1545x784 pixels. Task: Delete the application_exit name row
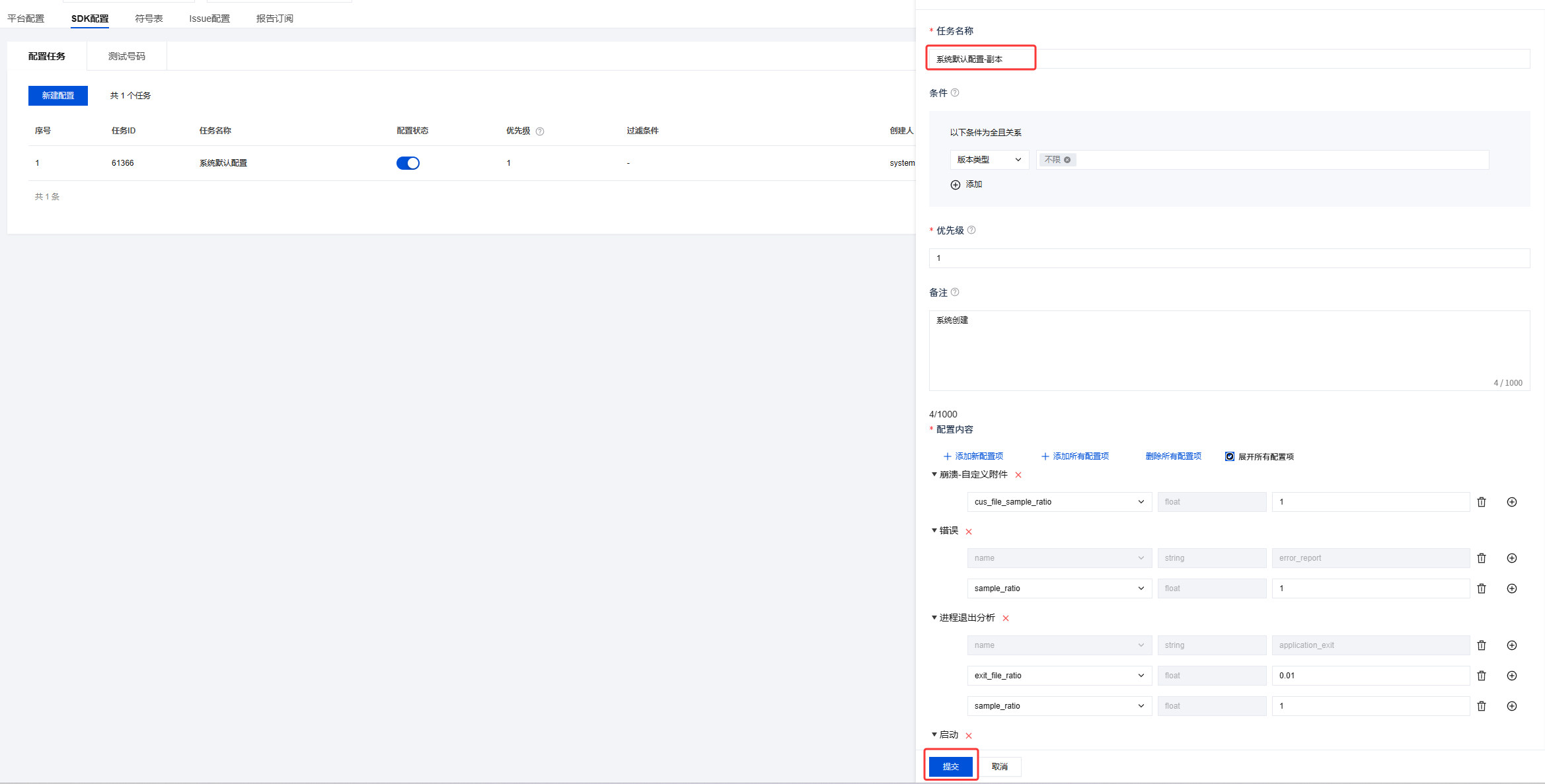click(1482, 645)
